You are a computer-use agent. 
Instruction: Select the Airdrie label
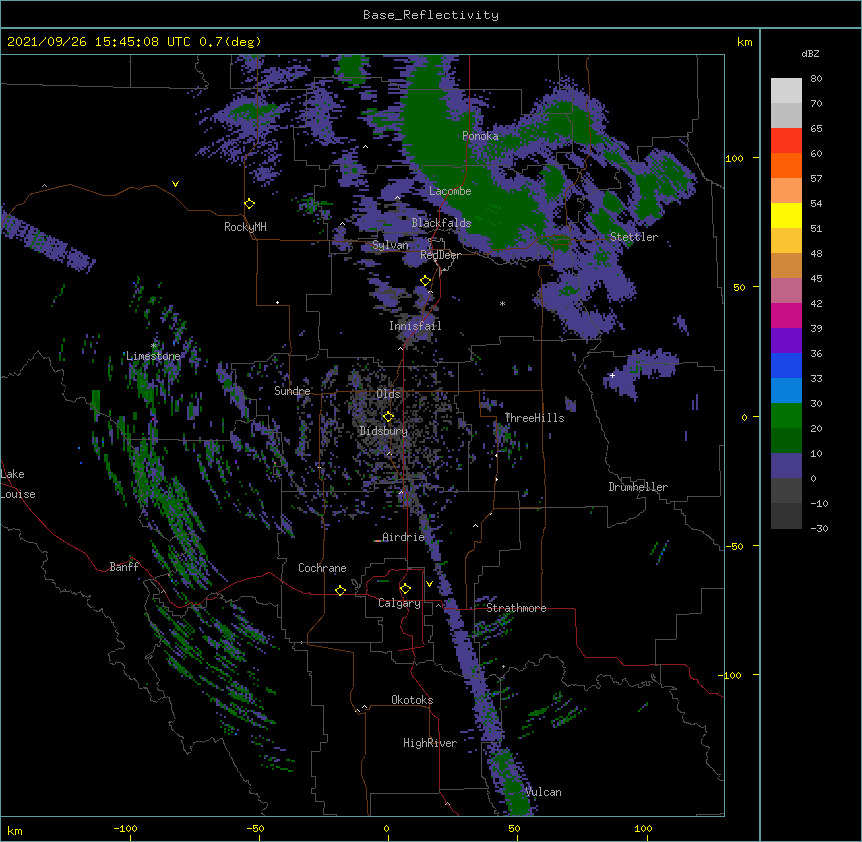pos(404,537)
